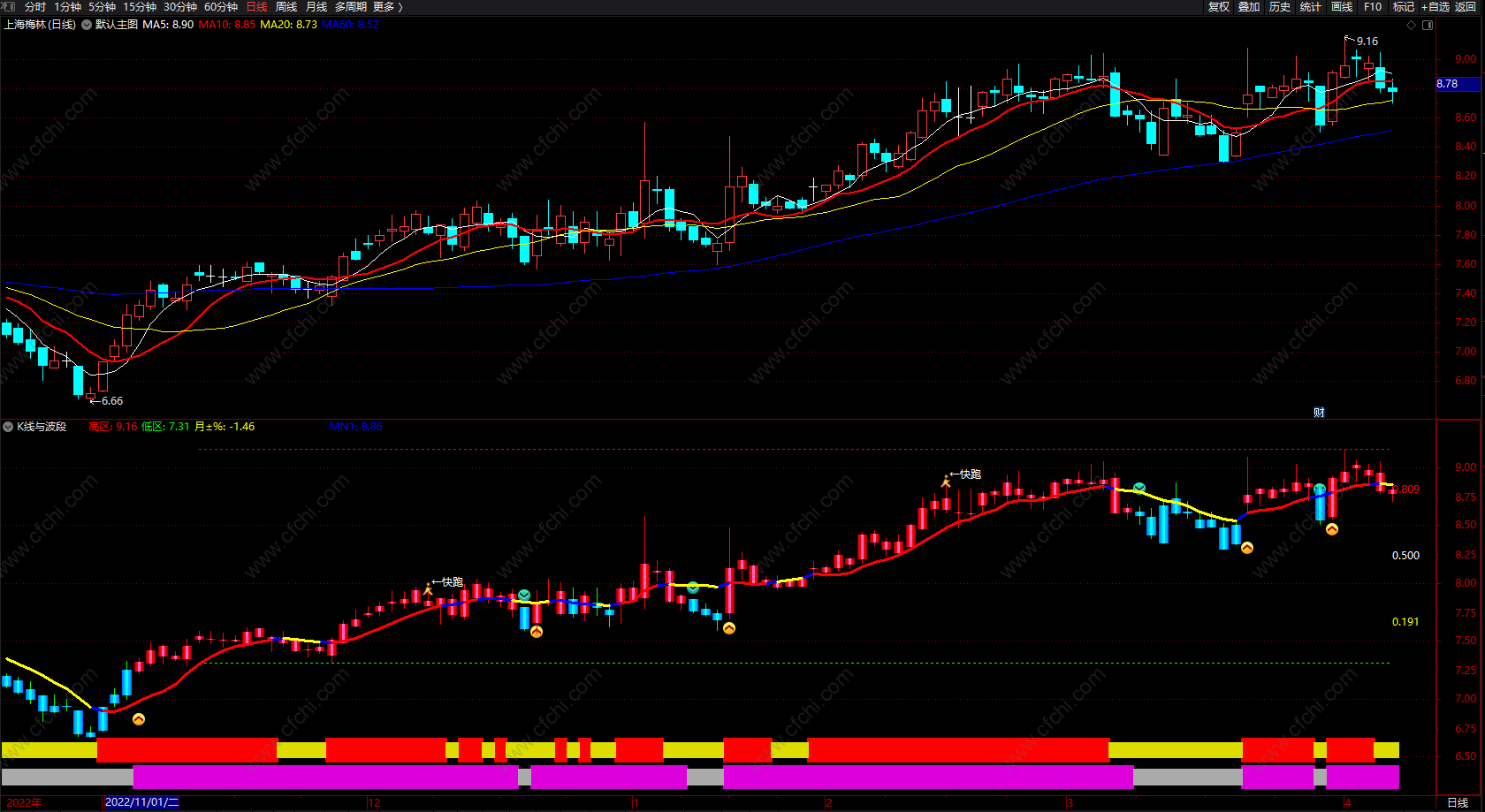The image size is (1485, 812).
Task: Click the 2022/11/01/二 date marker
Action: (x=141, y=802)
